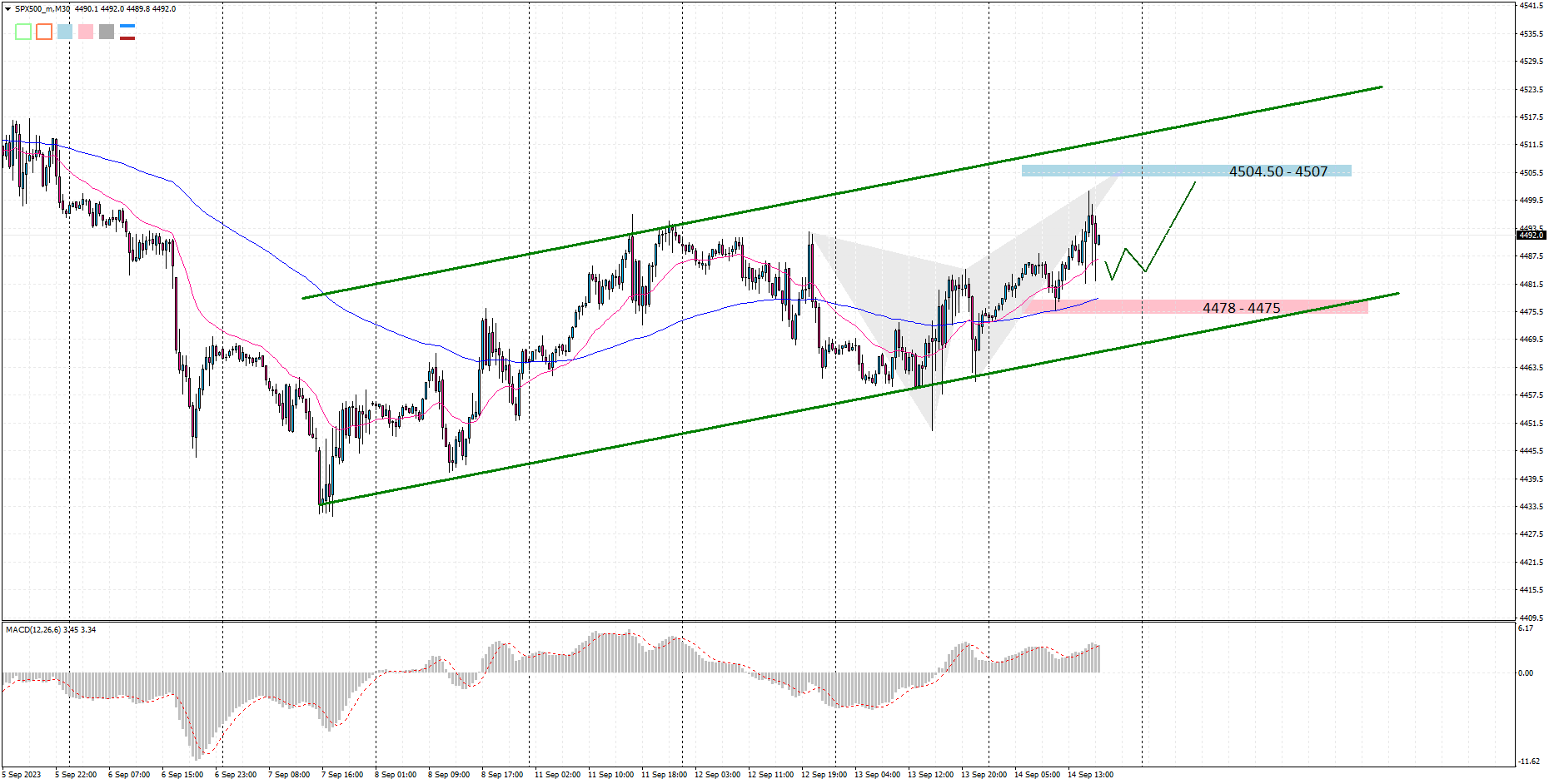Click the 8 Sep 17:00 time axis label

tap(502, 775)
